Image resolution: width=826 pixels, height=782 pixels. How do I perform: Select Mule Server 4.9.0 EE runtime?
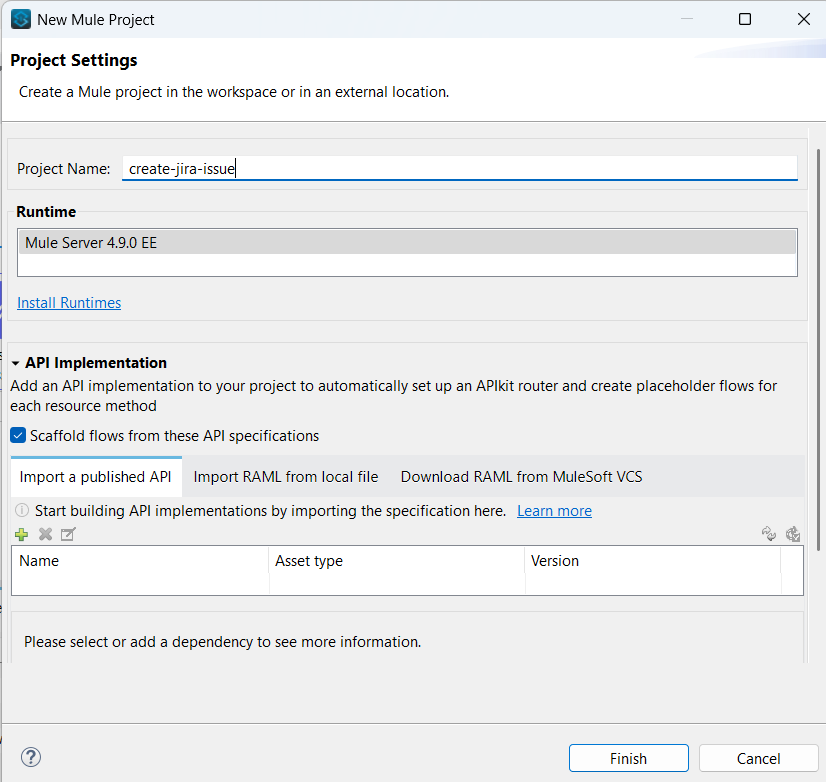pos(406,242)
